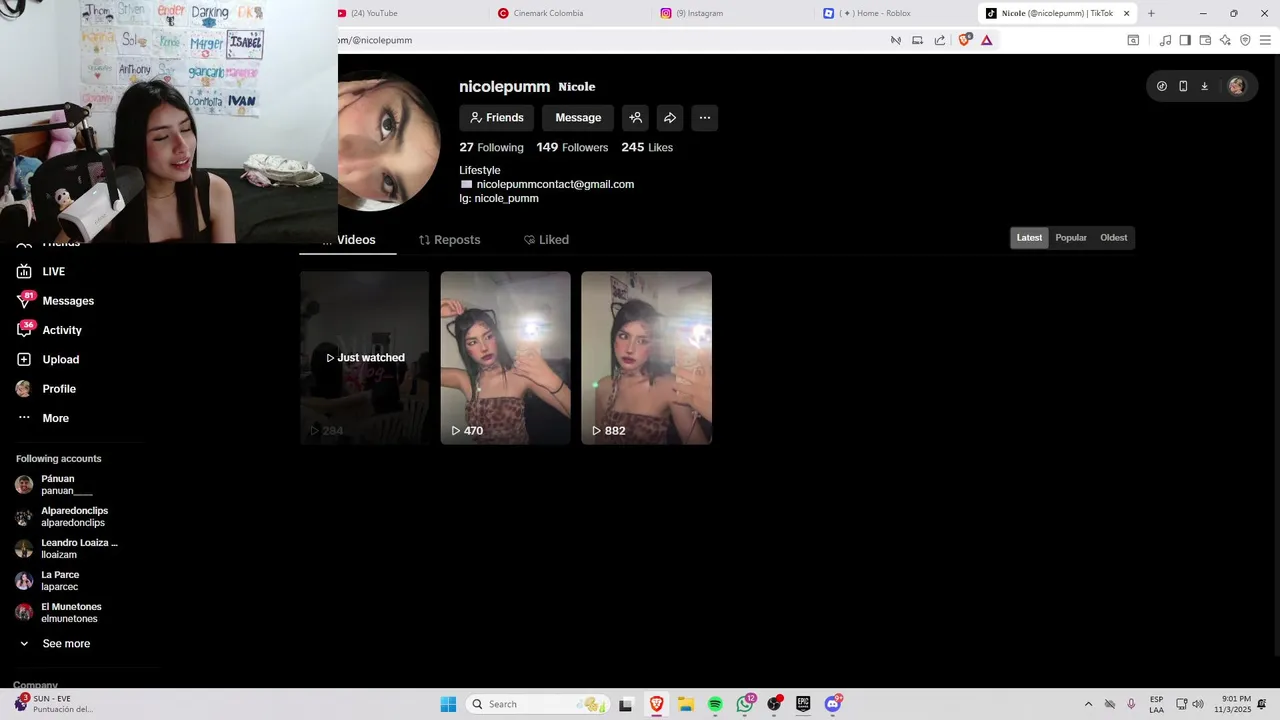Open the video with 470 views
Viewport: 1280px width, 720px height.
(x=506, y=358)
